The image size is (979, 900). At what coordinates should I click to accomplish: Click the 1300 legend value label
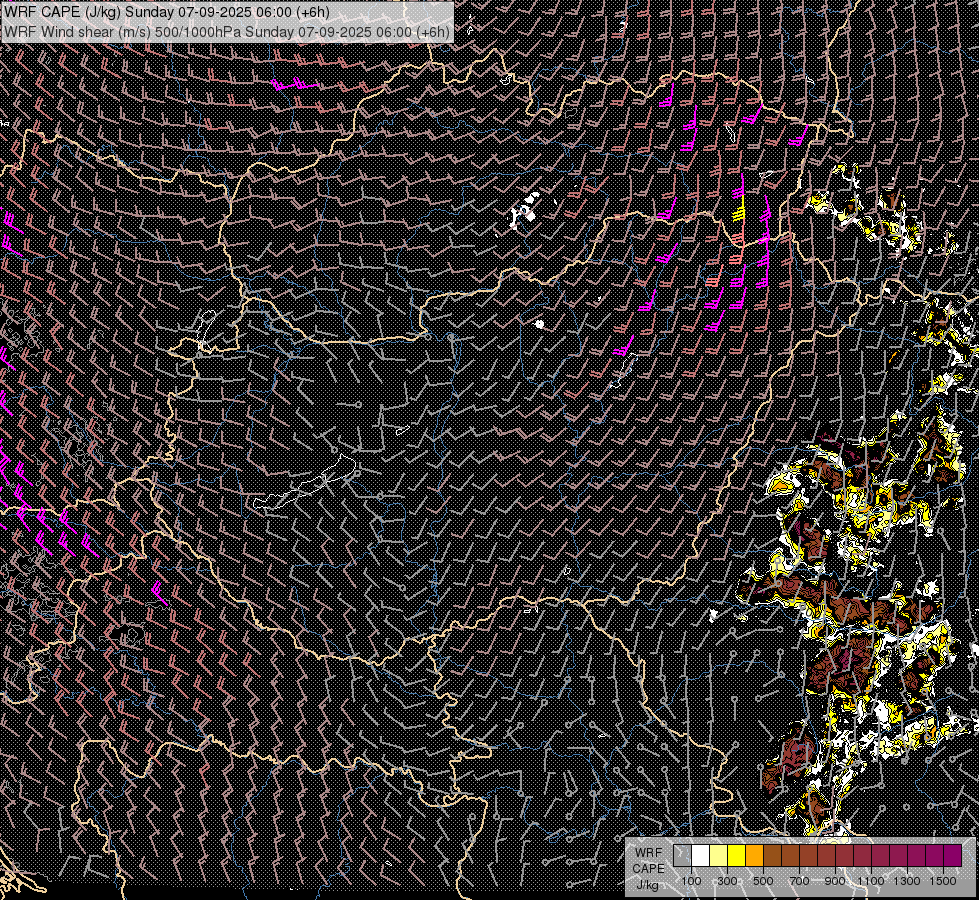[907, 881]
